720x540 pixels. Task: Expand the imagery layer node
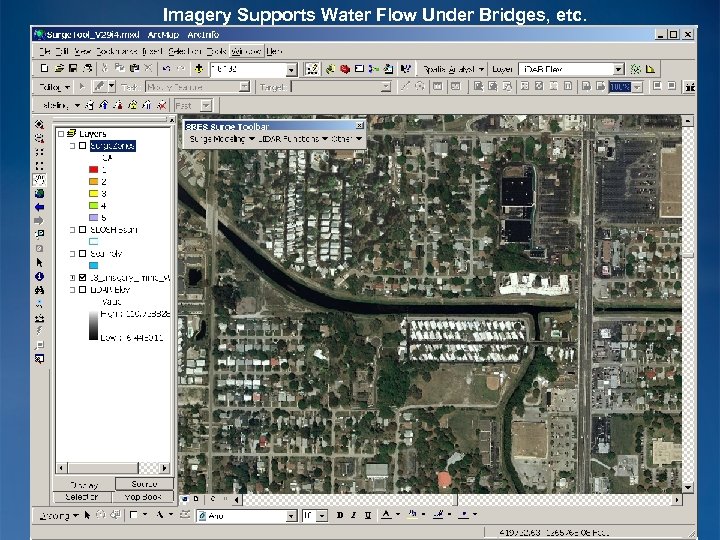(x=72, y=277)
